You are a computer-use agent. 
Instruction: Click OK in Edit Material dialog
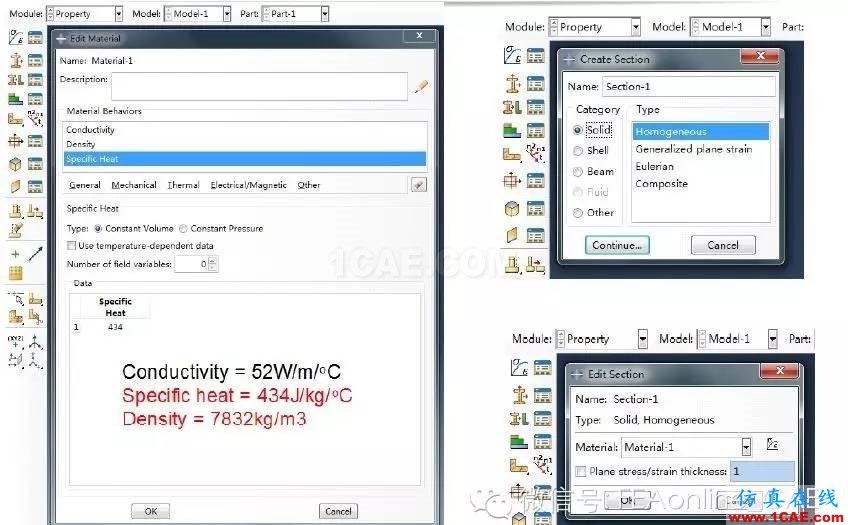tap(150, 511)
